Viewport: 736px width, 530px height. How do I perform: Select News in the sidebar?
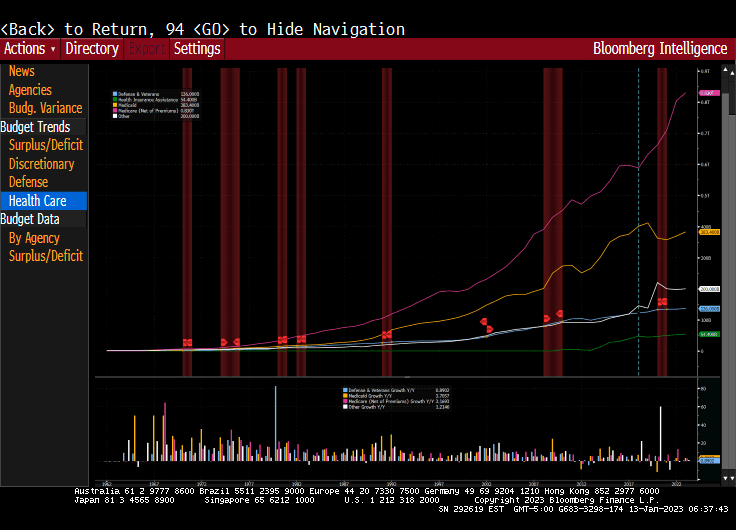(22, 71)
